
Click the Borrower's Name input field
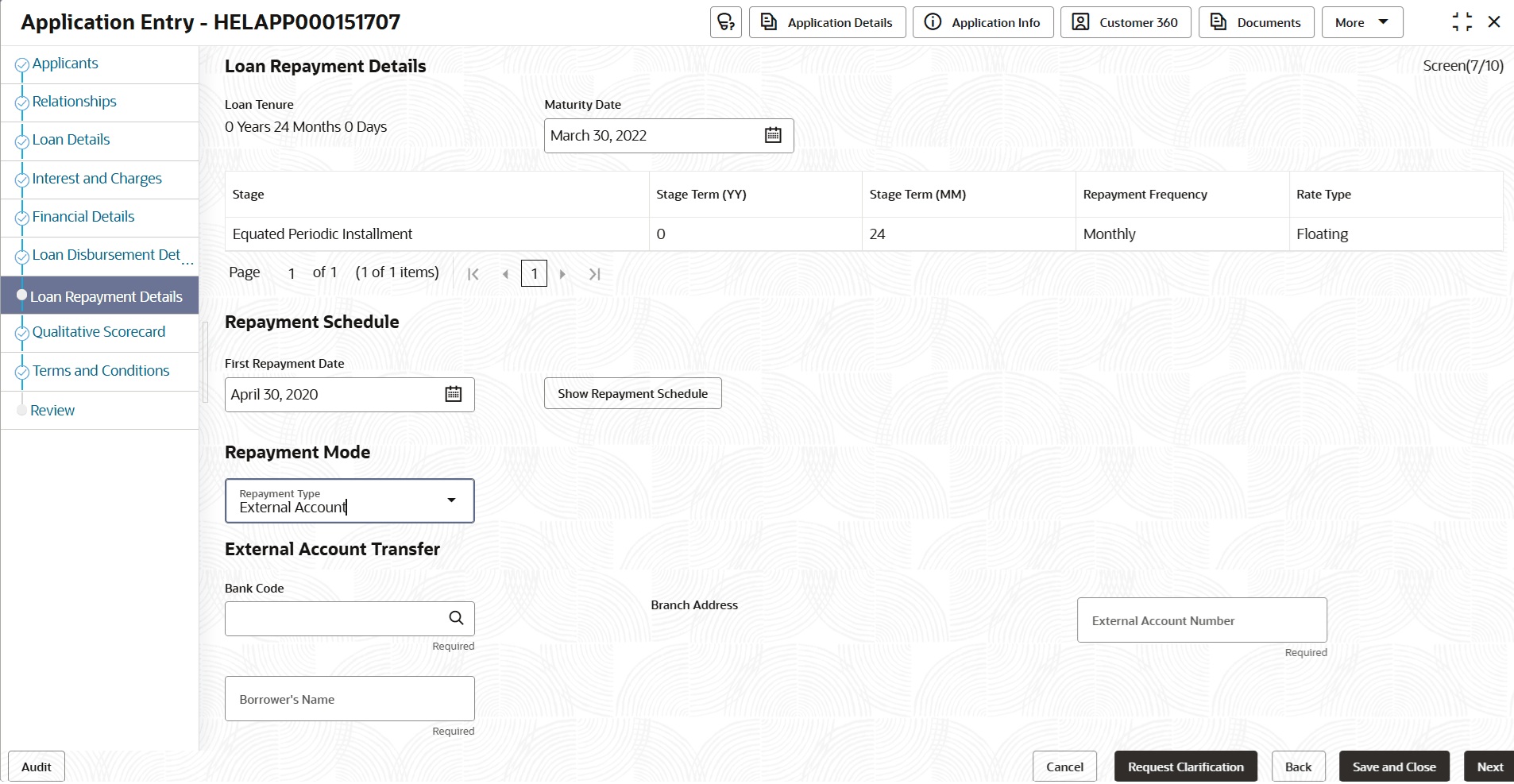pos(350,699)
